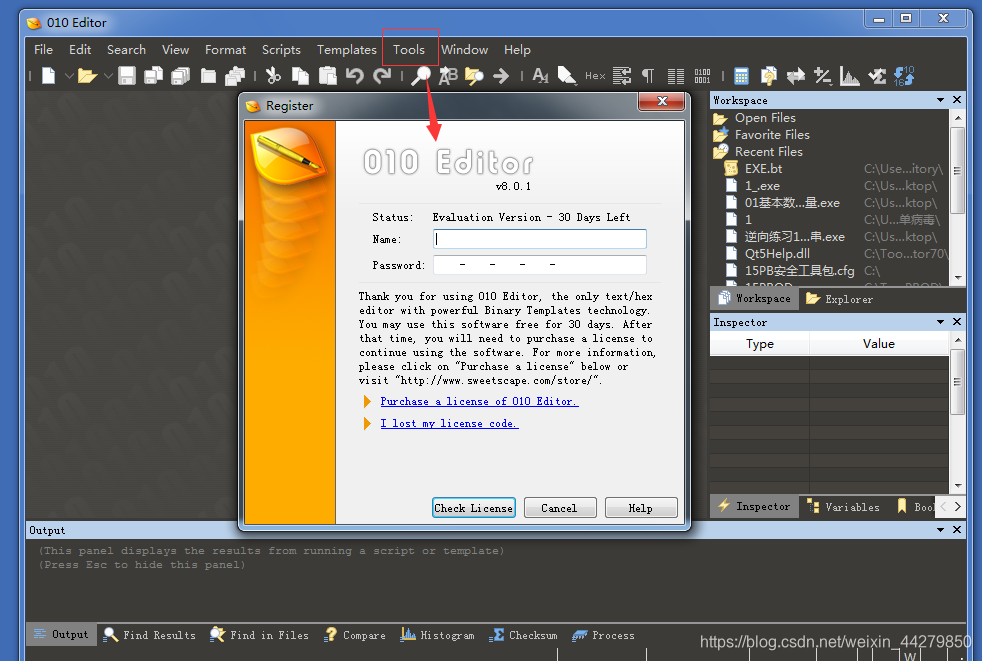Close the Register dialog

click(662, 101)
